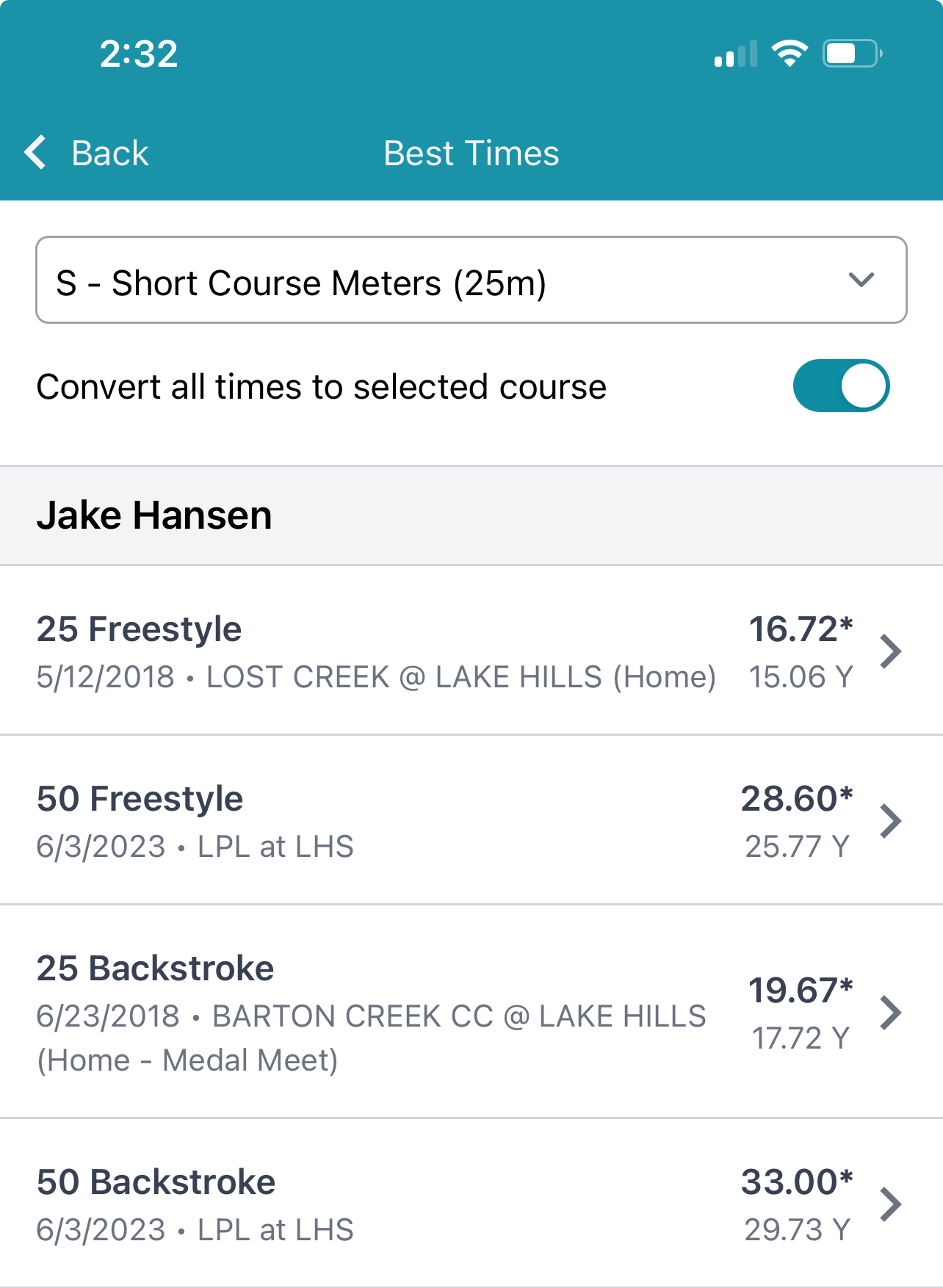943x1288 pixels.
Task: Tap the cellular signal bars icon
Action: [735, 54]
